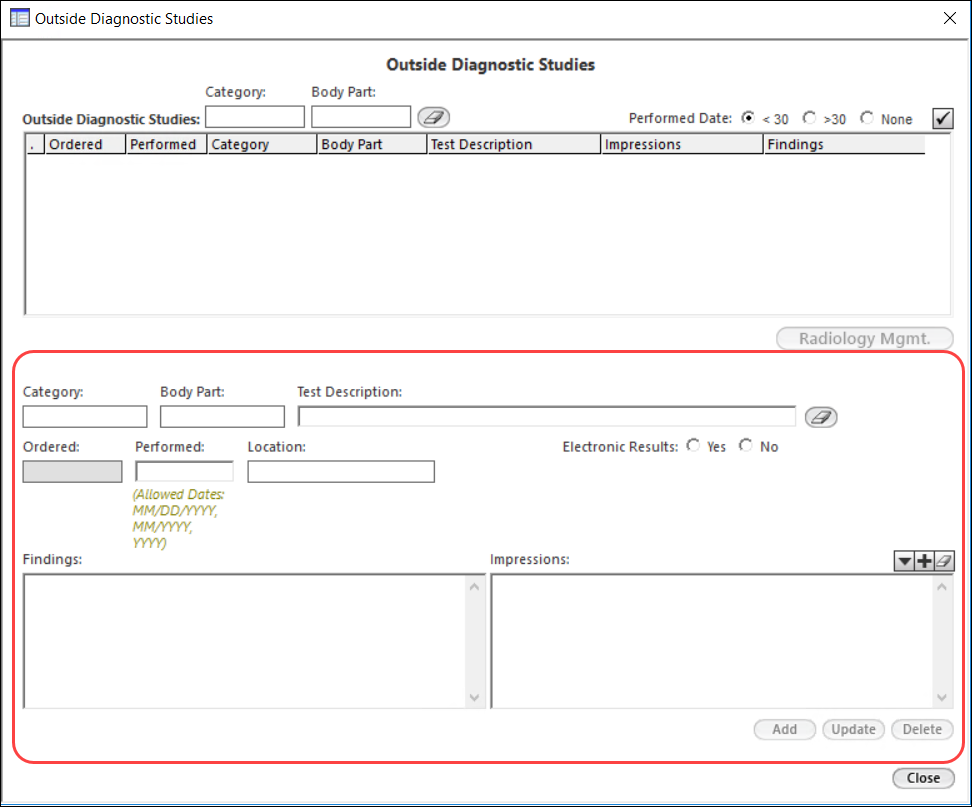Screen dimensions: 972x807
Task: Click the Findings scrollbar up arrow
Action: click(474, 586)
